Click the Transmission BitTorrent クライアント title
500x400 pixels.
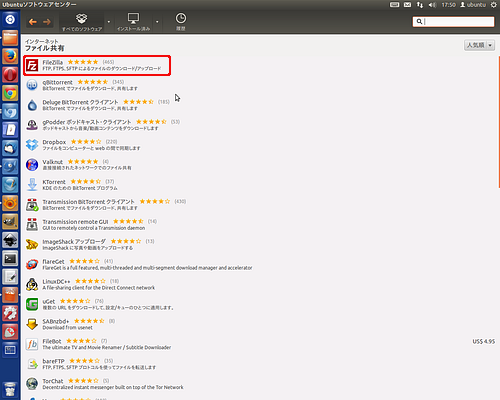click(88, 202)
